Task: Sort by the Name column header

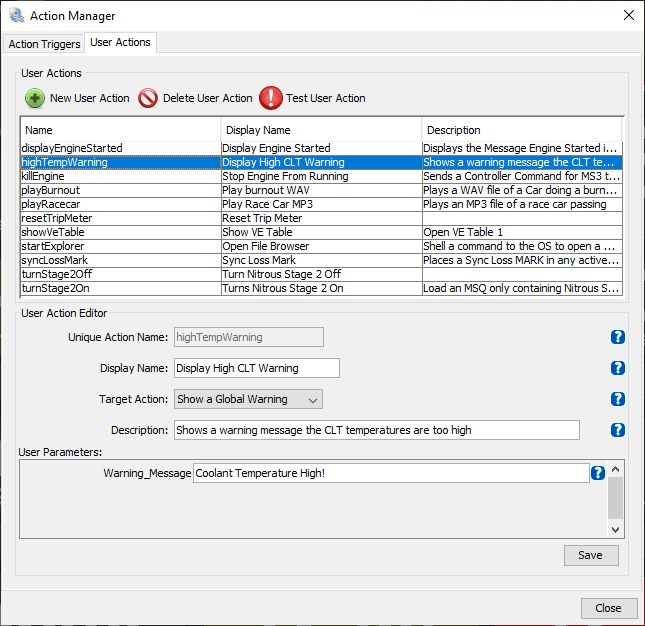Action: click(121, 130)
